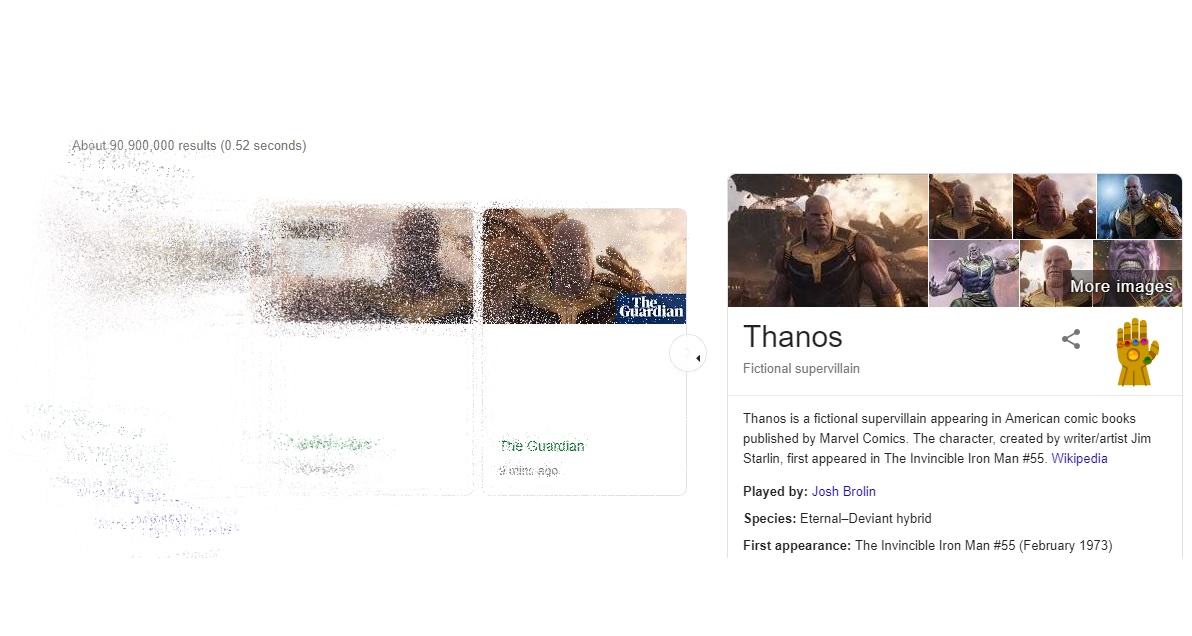Viewport: 1192px width, 636px height.
Task: Click the carousel arrow button beside Guardian card
Action: click(x=688, y=354)
